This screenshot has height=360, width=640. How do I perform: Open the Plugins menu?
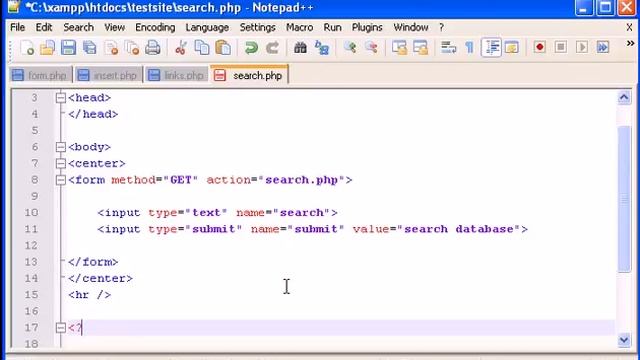click(x=367, y=27)
